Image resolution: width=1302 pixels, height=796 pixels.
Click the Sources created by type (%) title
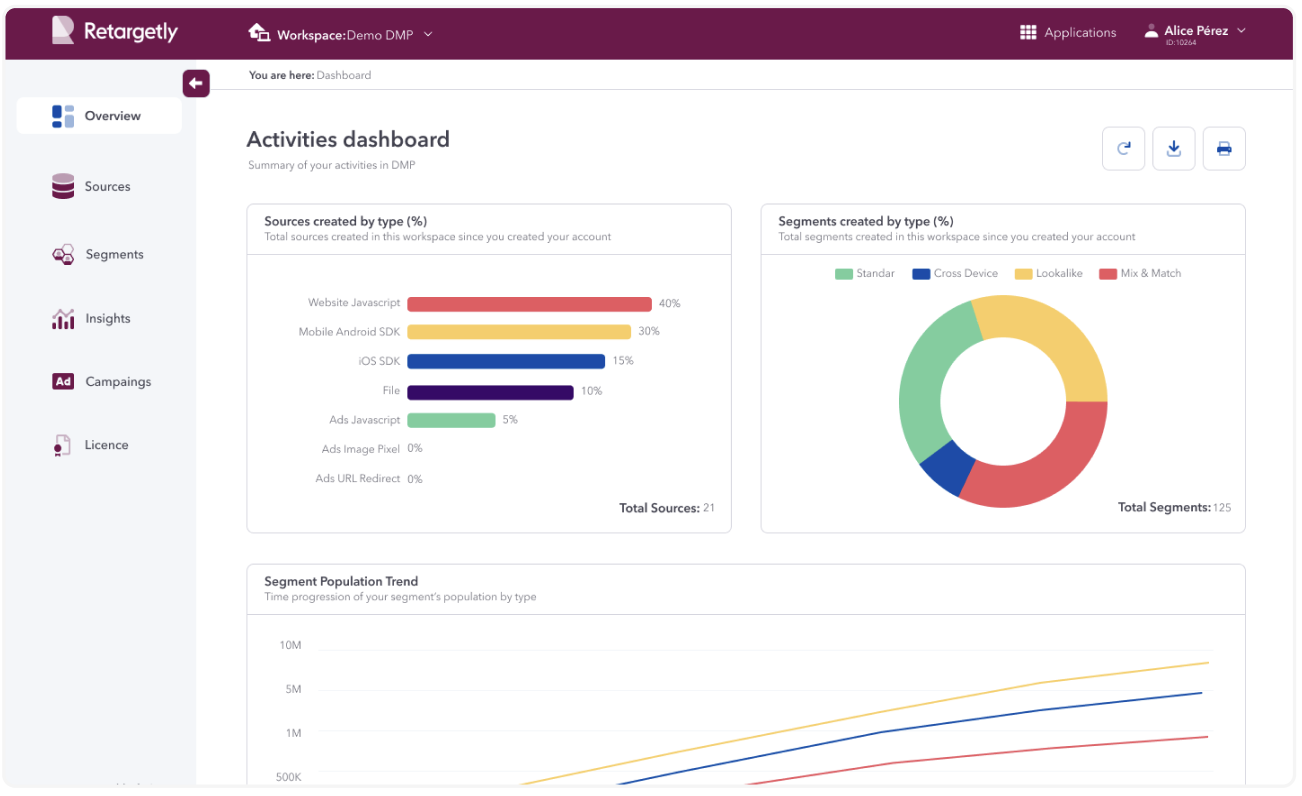coord(346,221)
